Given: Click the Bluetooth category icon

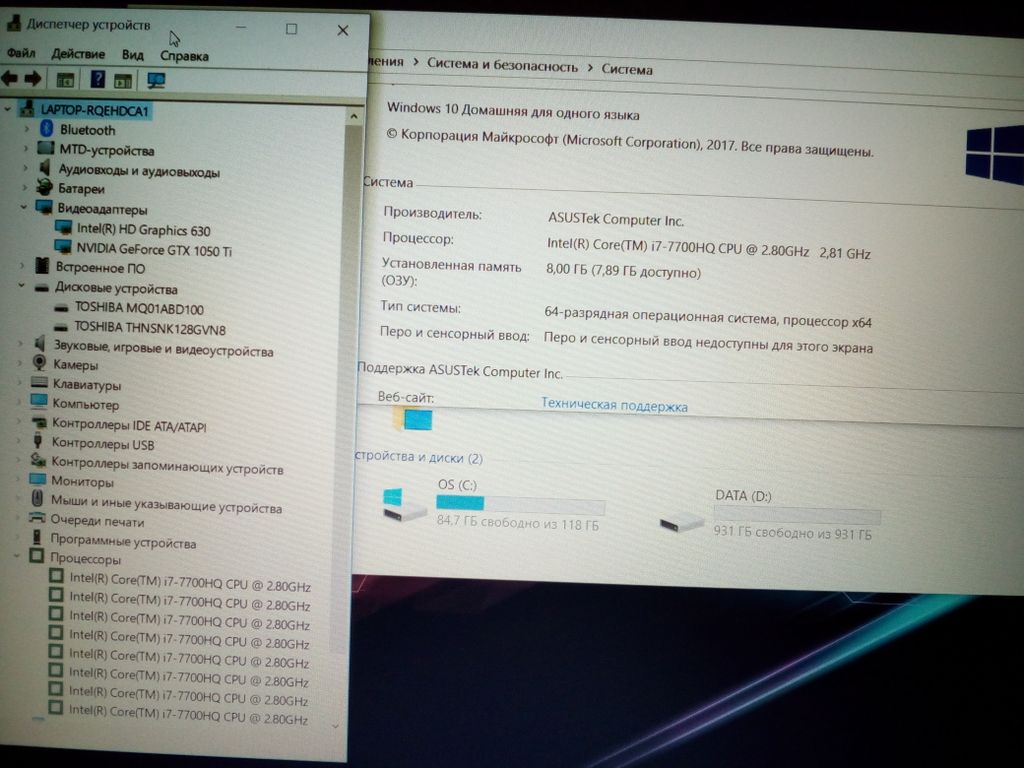Looking at the screenshot, I should pyautogui.click(x=46, y=129).
